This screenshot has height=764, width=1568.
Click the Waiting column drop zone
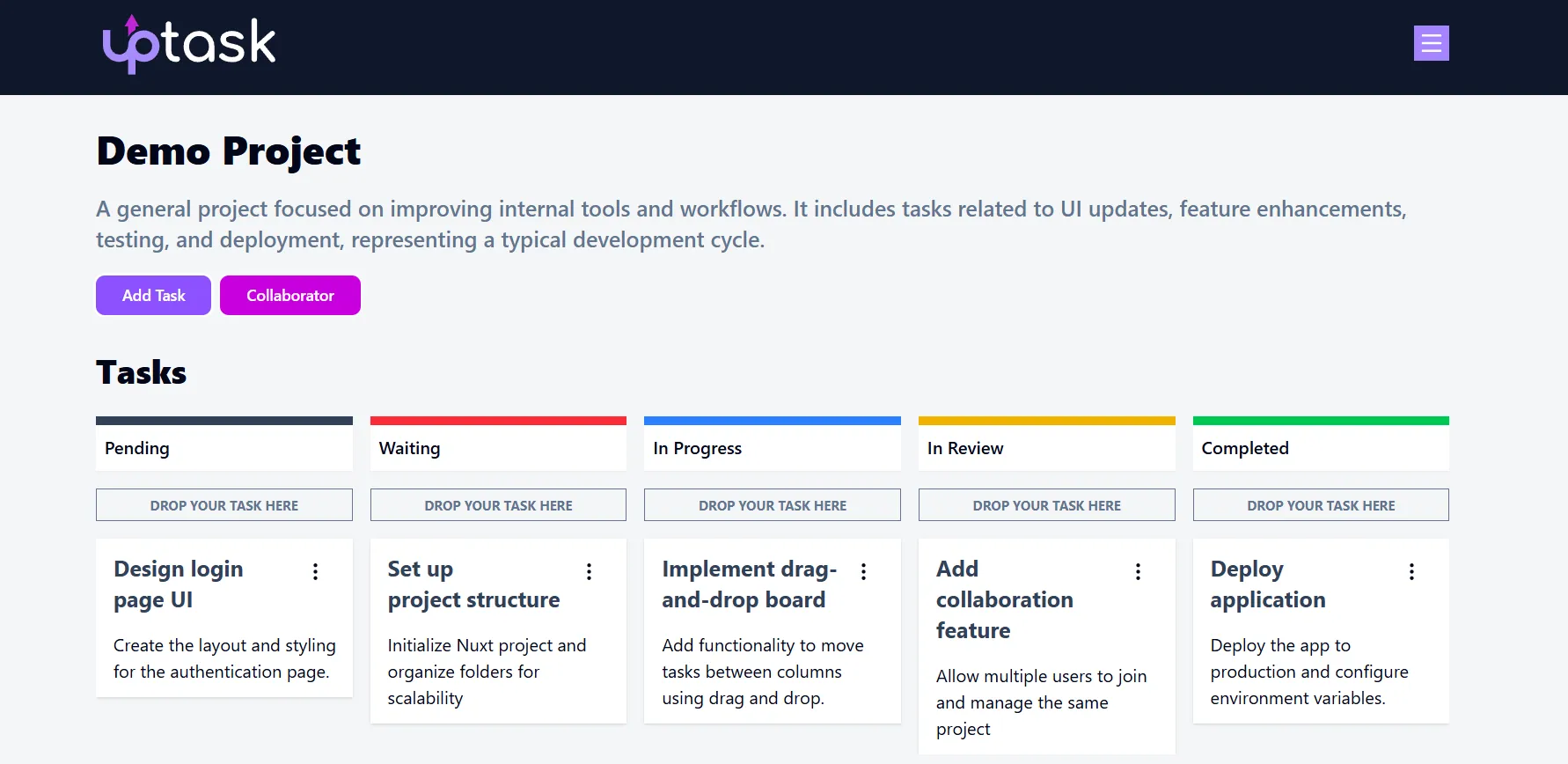point(498,505)
